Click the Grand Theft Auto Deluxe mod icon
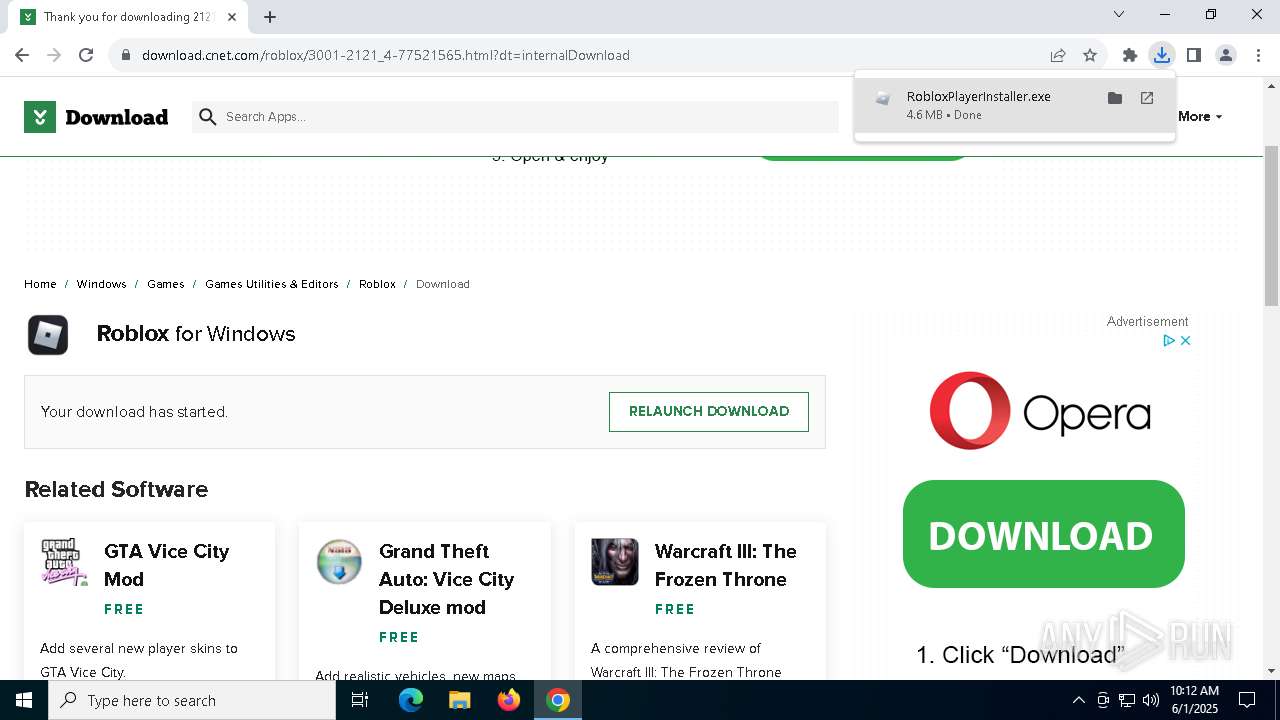 (x=339, y=562)
